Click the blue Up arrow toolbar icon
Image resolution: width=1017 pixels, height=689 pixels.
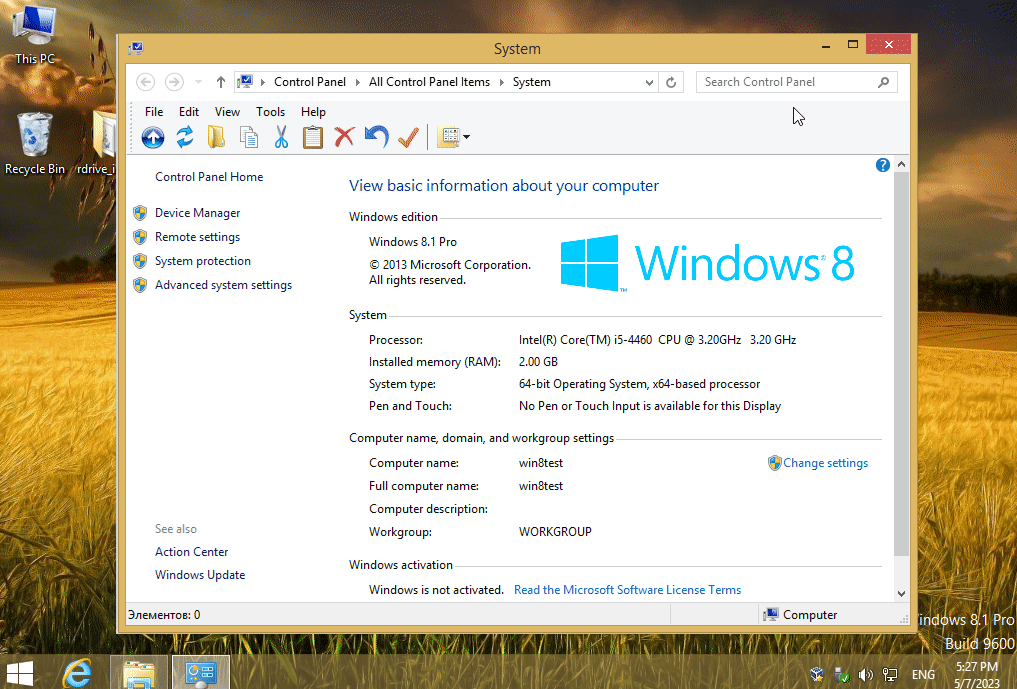tap(153, 138)
